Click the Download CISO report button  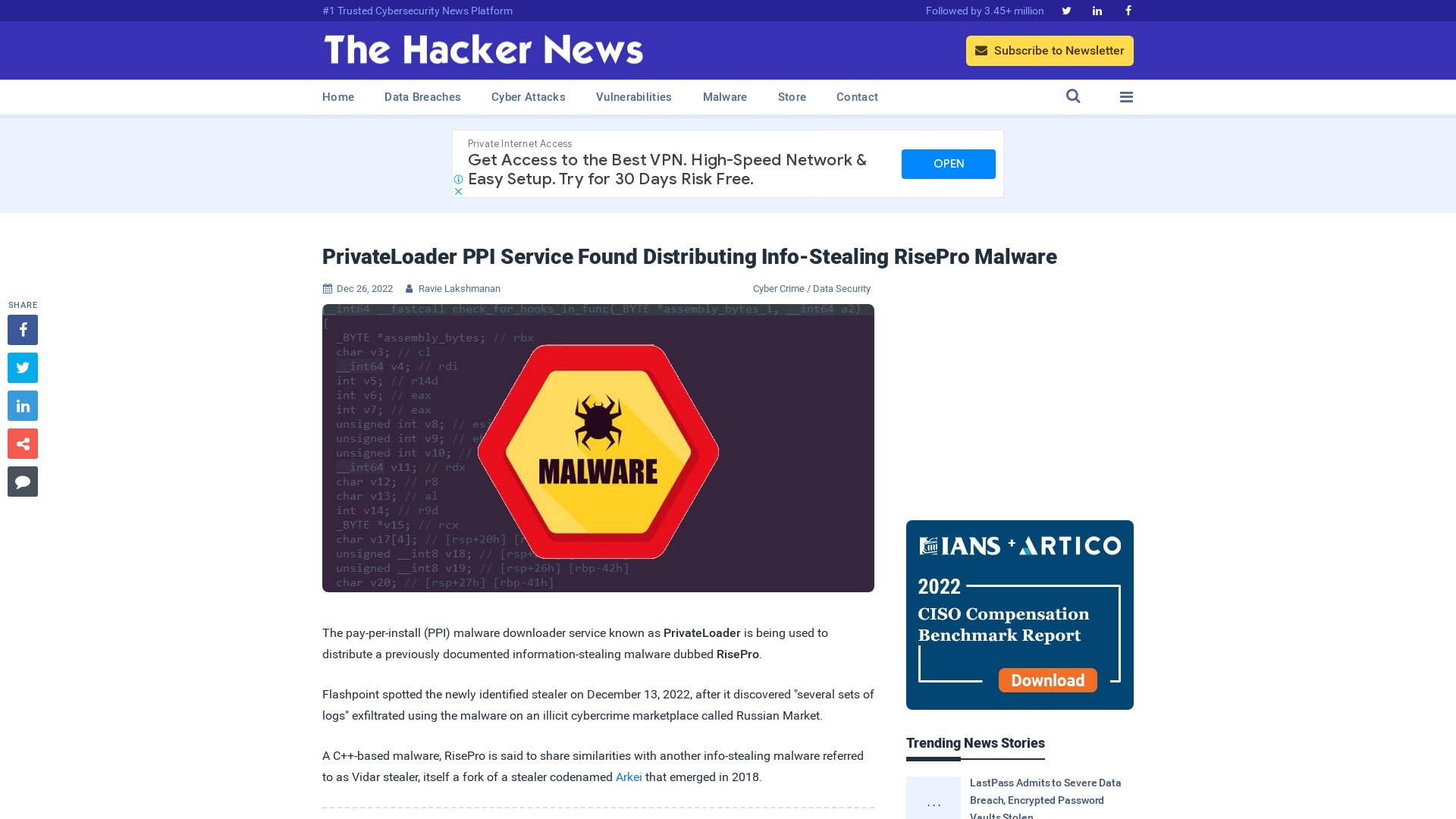[x=1048, y=680]
